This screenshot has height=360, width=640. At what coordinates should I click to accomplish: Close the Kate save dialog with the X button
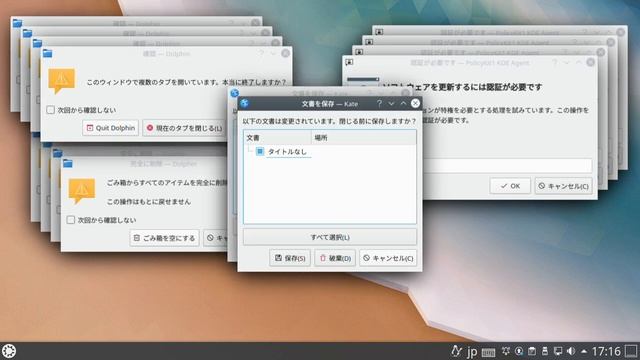tap(415, 103)
